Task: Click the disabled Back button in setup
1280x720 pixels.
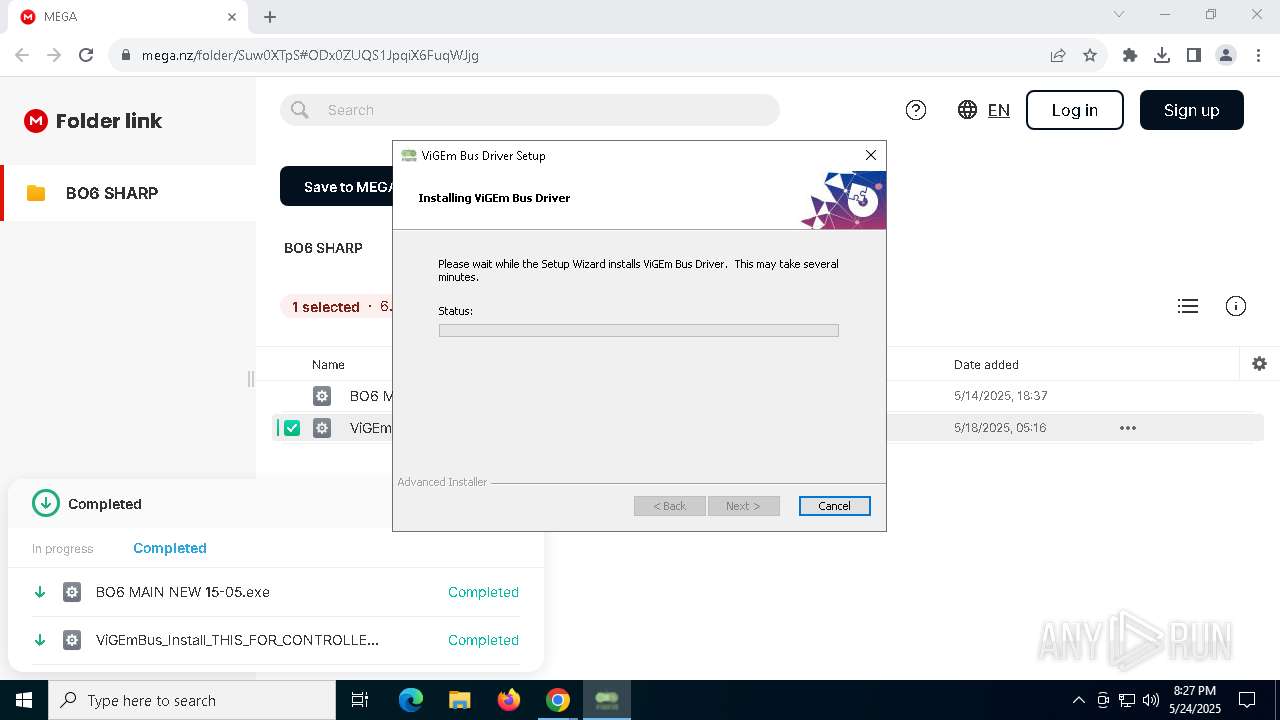Action: pyautogui.click(x=670, y=506)
